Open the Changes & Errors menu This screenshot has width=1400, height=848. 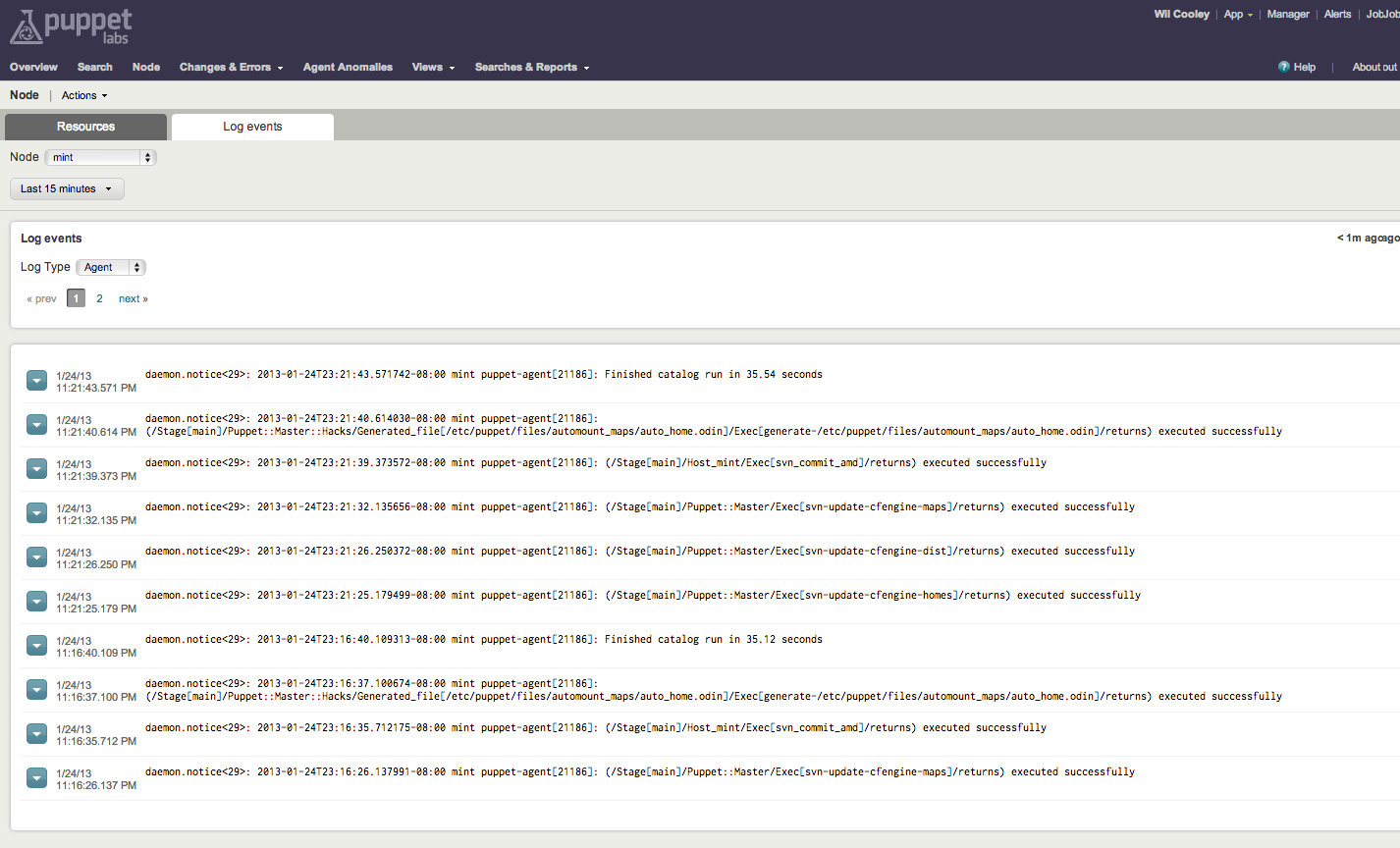tap(231, 67)
